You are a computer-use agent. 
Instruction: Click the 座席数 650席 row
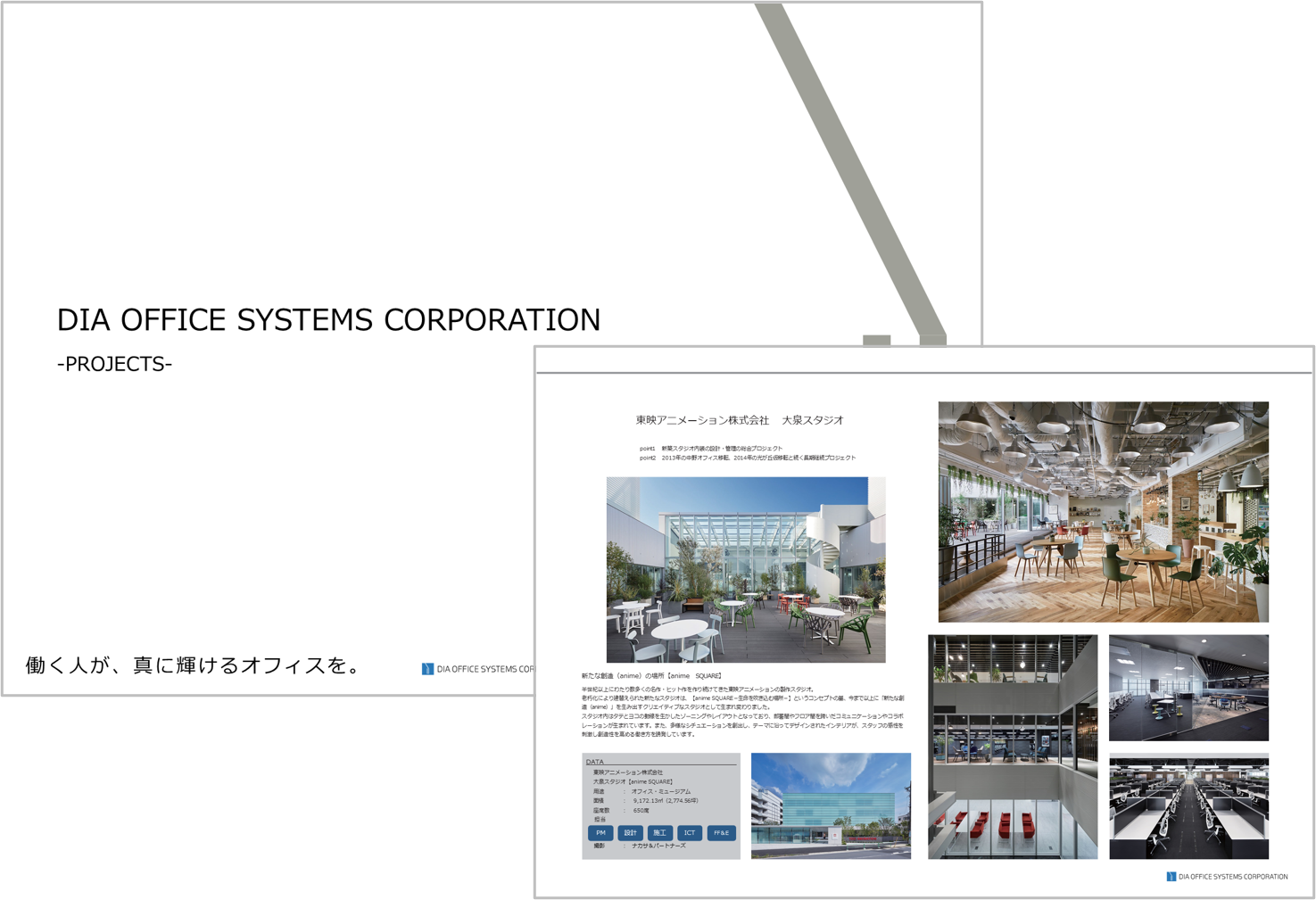tap(622, 811)
